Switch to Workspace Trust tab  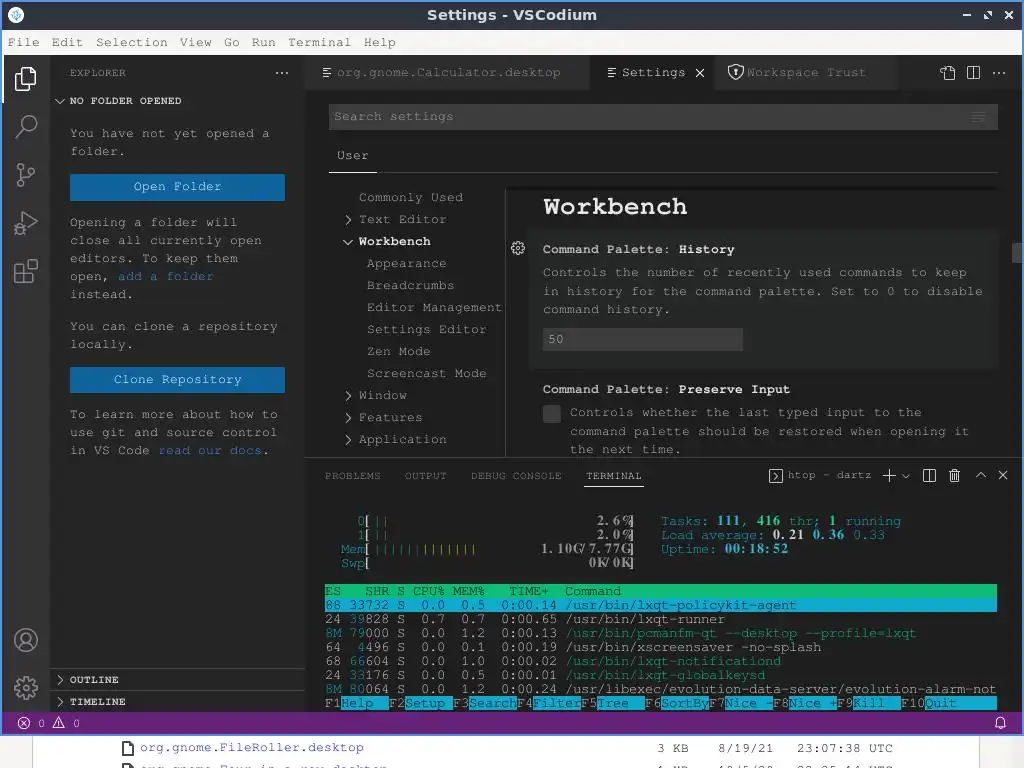tap(805, 72)
